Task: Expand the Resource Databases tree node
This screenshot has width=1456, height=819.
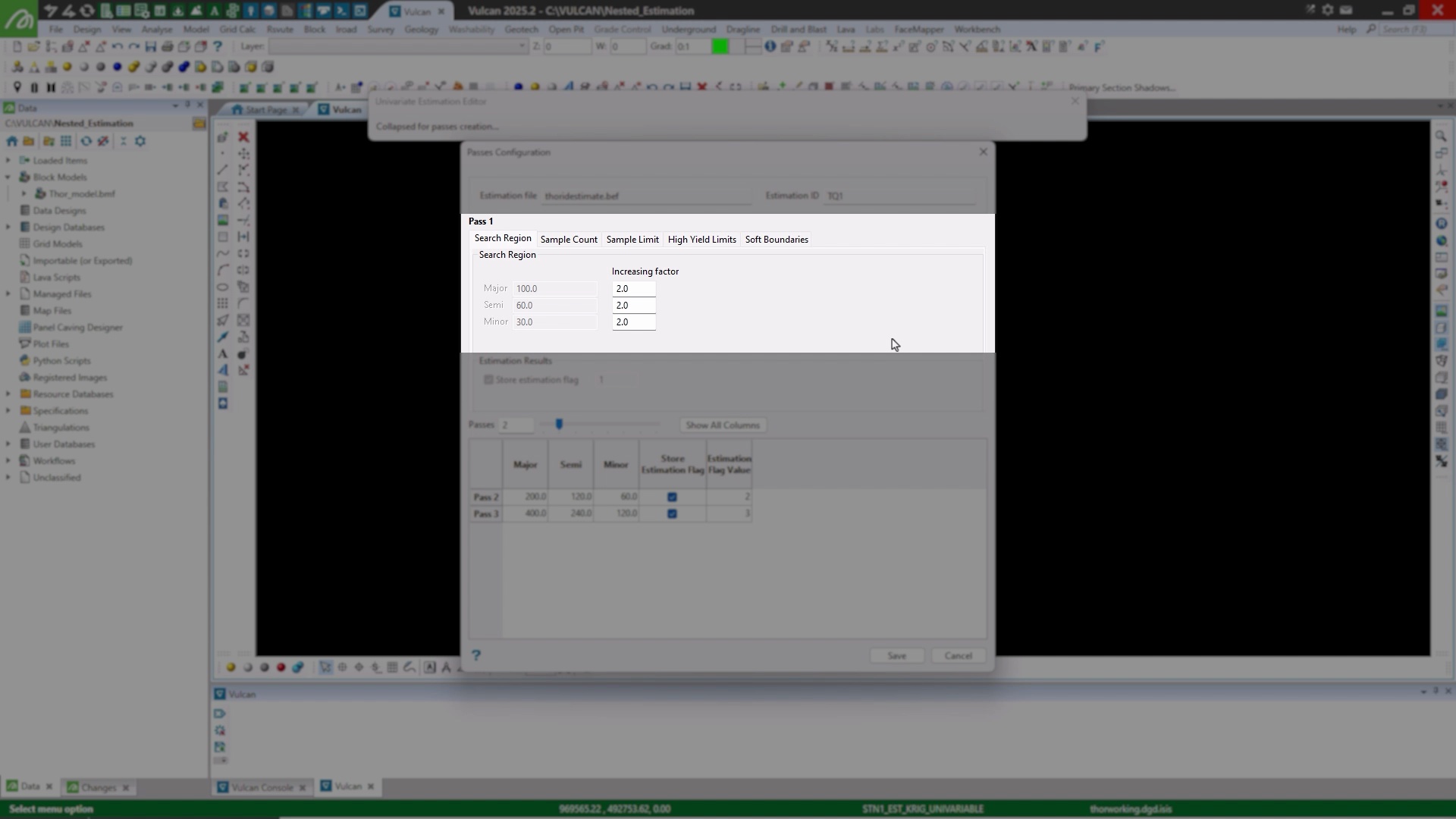Action: tap(8, 394)
